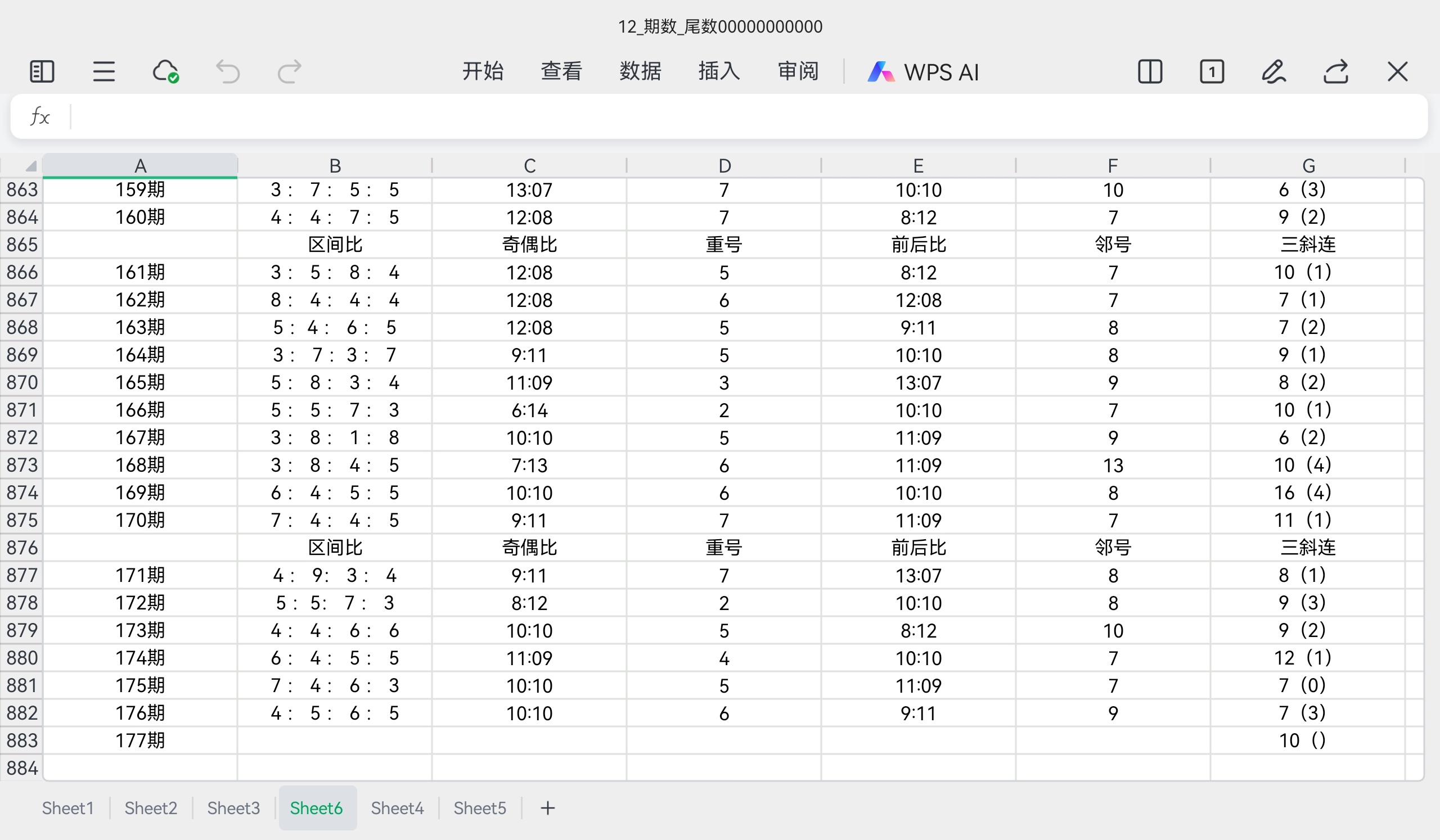Toggle split view layout icon
This screenshot has height=840, width=1440.
pyautogui.click(x=1150, y=72)
